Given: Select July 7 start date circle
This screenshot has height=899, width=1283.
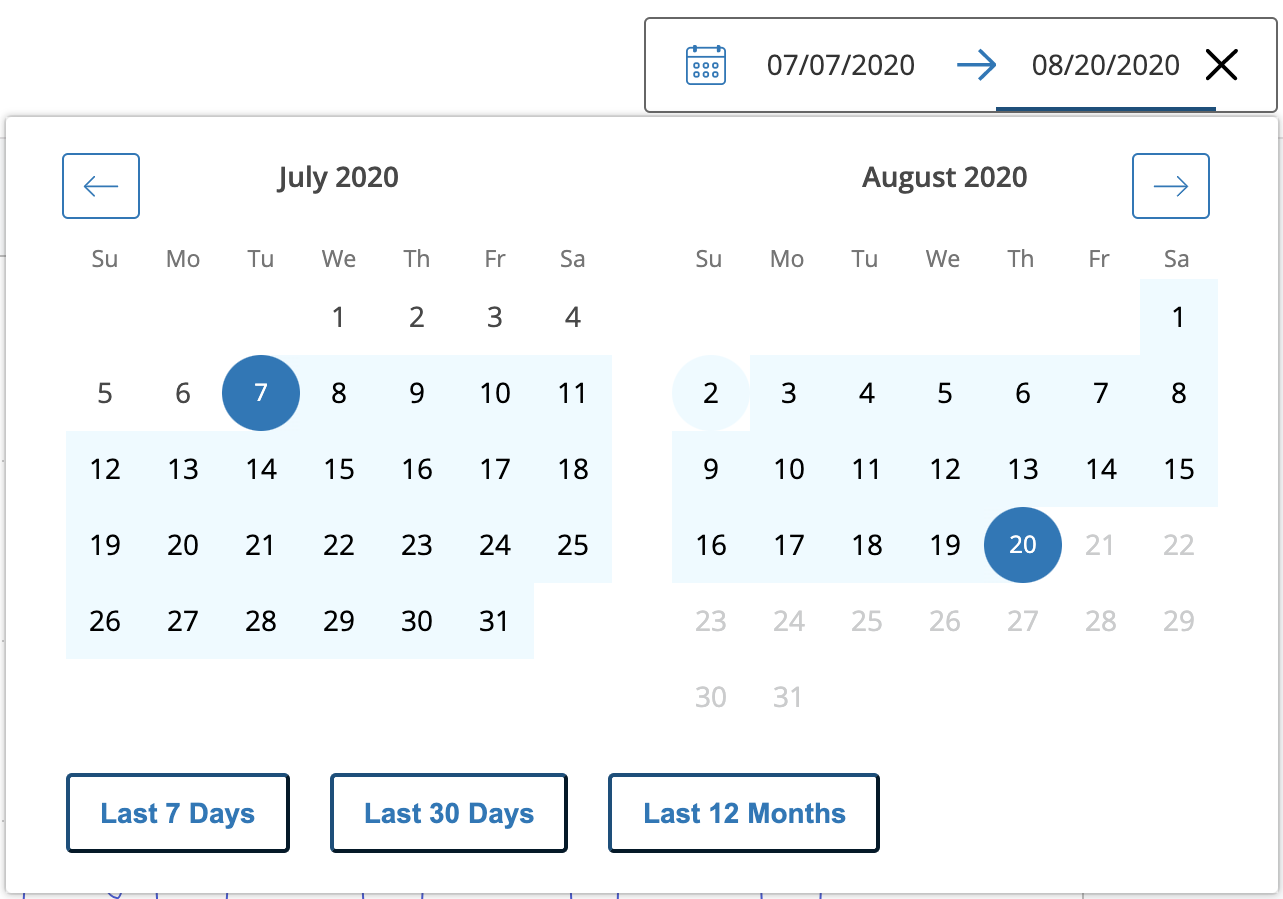Looking at the screenshot, I should pos(261,393).
